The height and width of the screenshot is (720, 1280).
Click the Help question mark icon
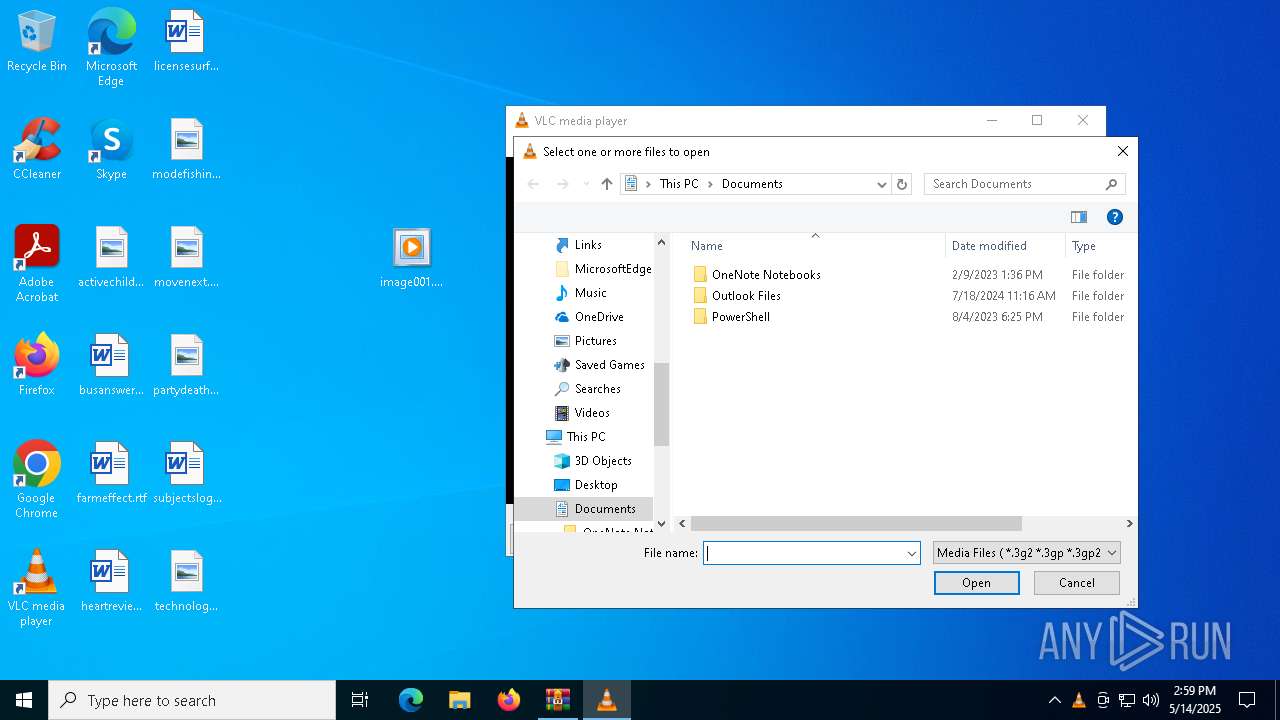click(1115, 217)
